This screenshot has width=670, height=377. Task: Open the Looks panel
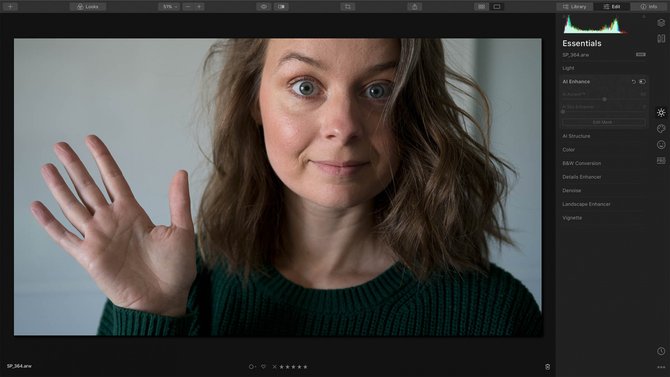click(88, 6)
